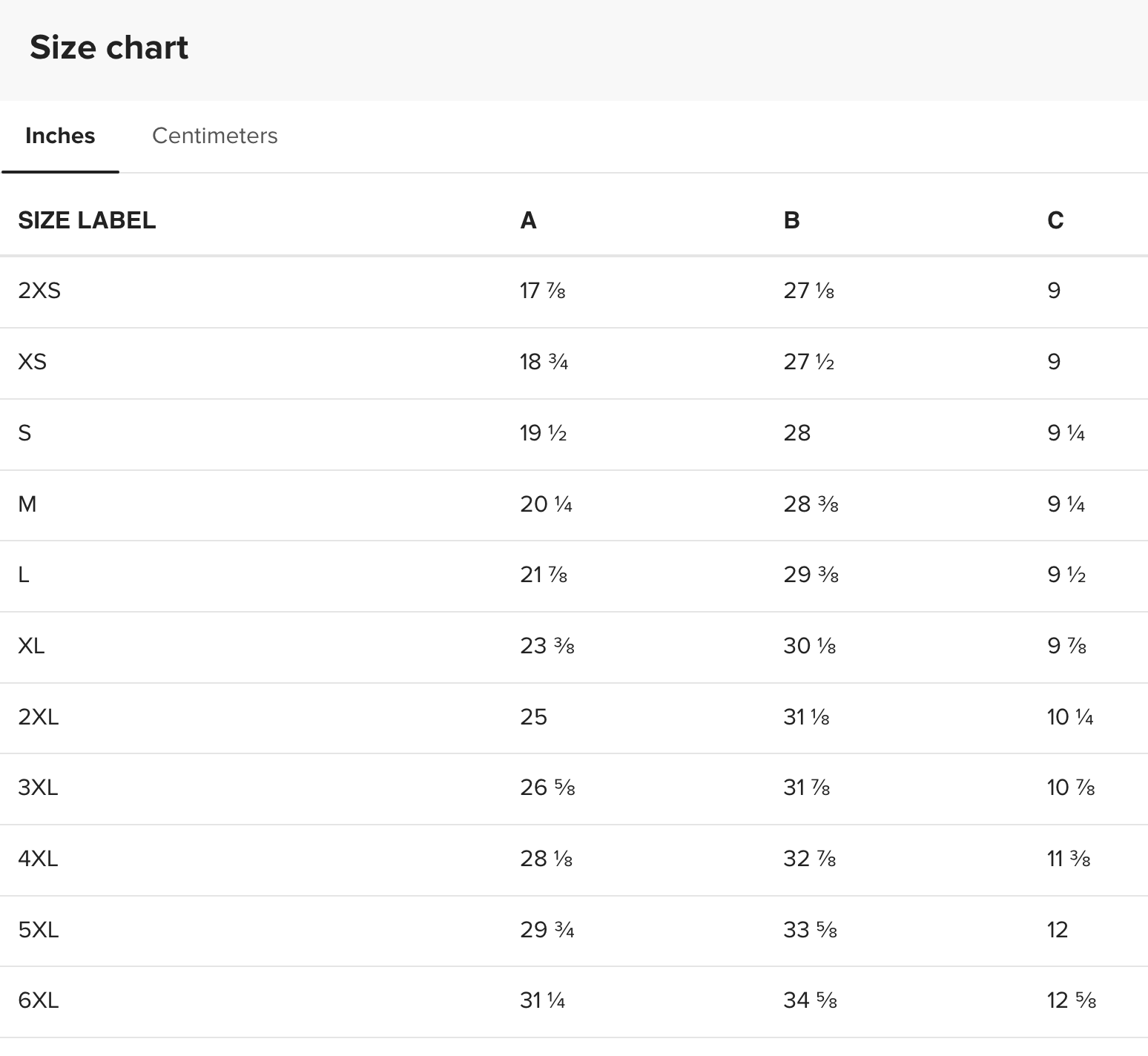Image resolution: width=1148 pixels, height=1056 pixels.
Task: Select the XS size row label
Action: pyautogui.click(x=32, y=362)
